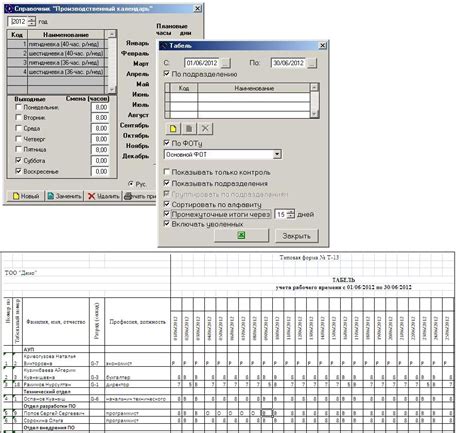The image size is (474, 433).
Task: Click the edit row icon under department list
Action: (189, 129)
